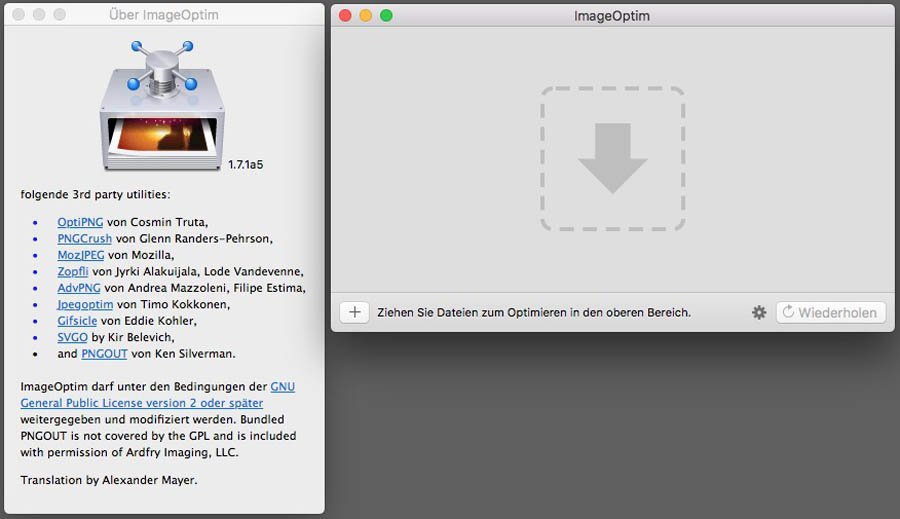Click the 'ImageOptim' main window title bar

click(x=612, y=16)
